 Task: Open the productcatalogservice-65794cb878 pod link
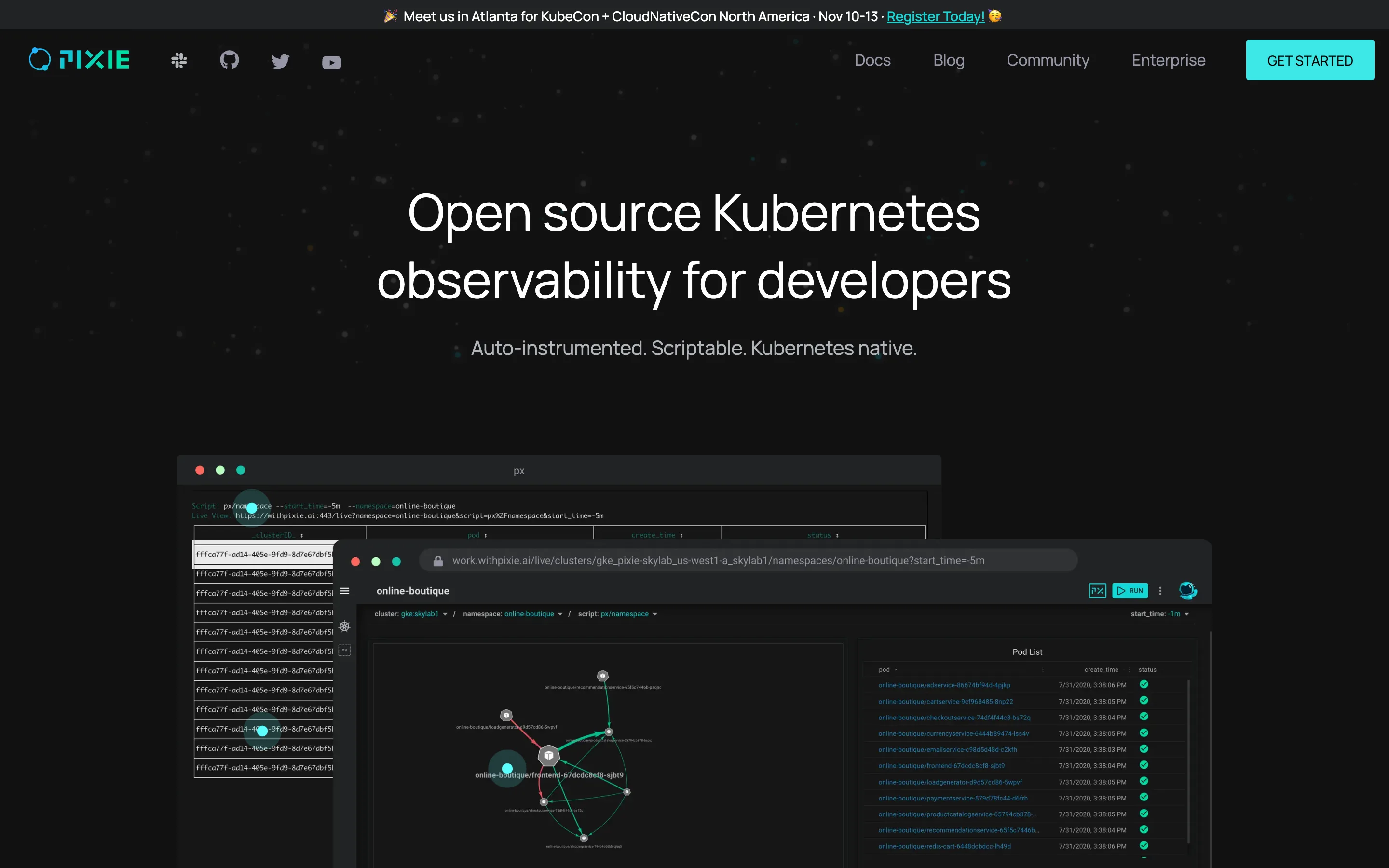click(x=957, y=814)
